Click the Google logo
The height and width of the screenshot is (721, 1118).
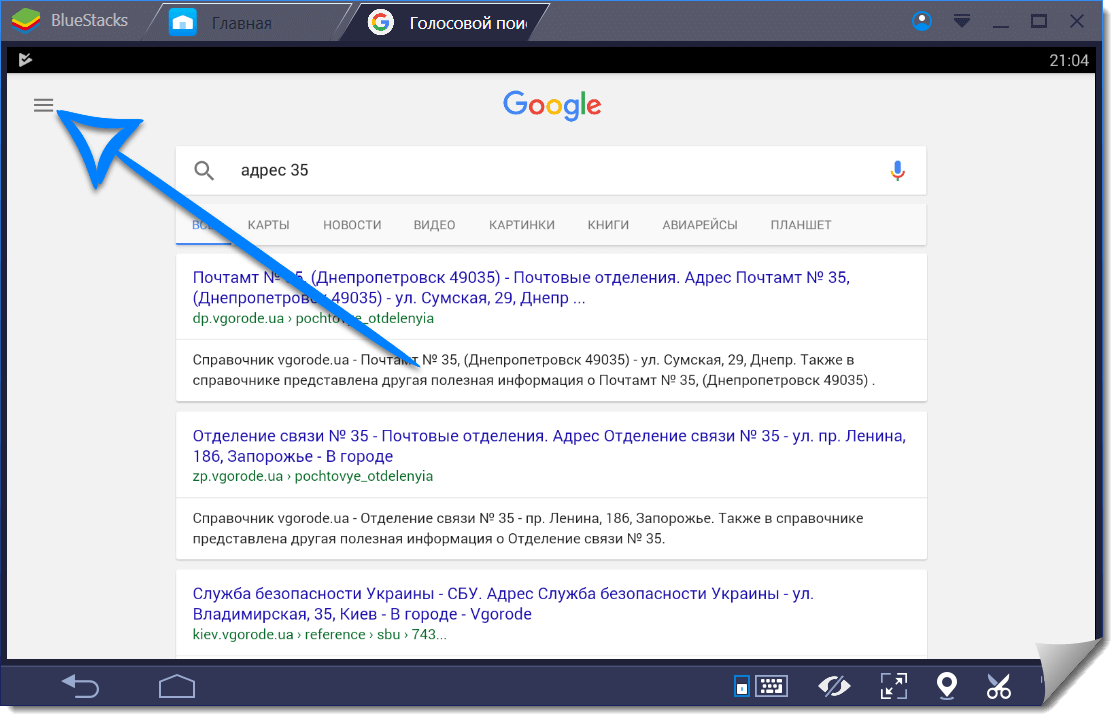tap(553, 106)
